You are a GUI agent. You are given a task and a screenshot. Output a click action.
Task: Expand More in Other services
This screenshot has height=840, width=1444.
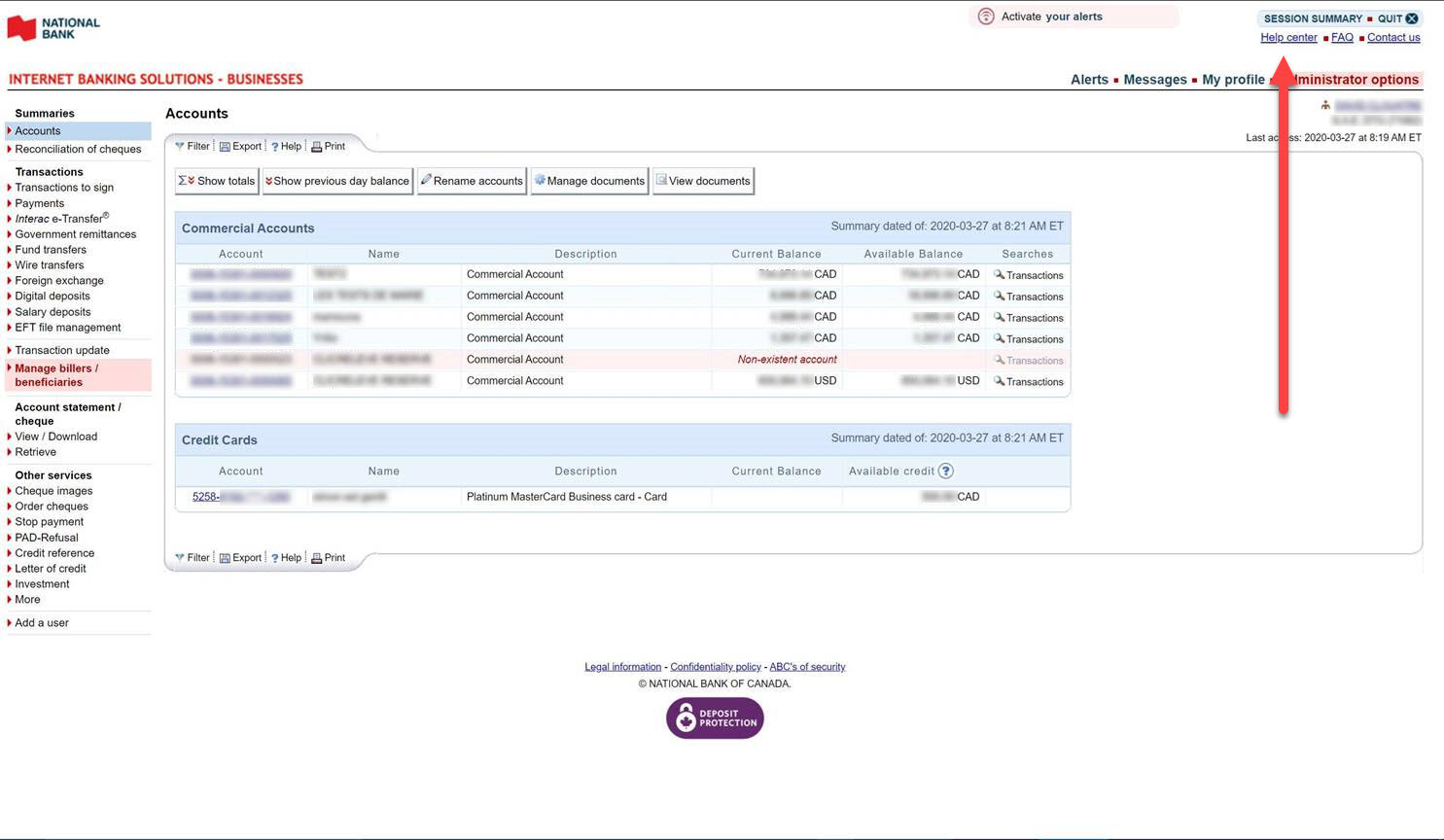27,600
